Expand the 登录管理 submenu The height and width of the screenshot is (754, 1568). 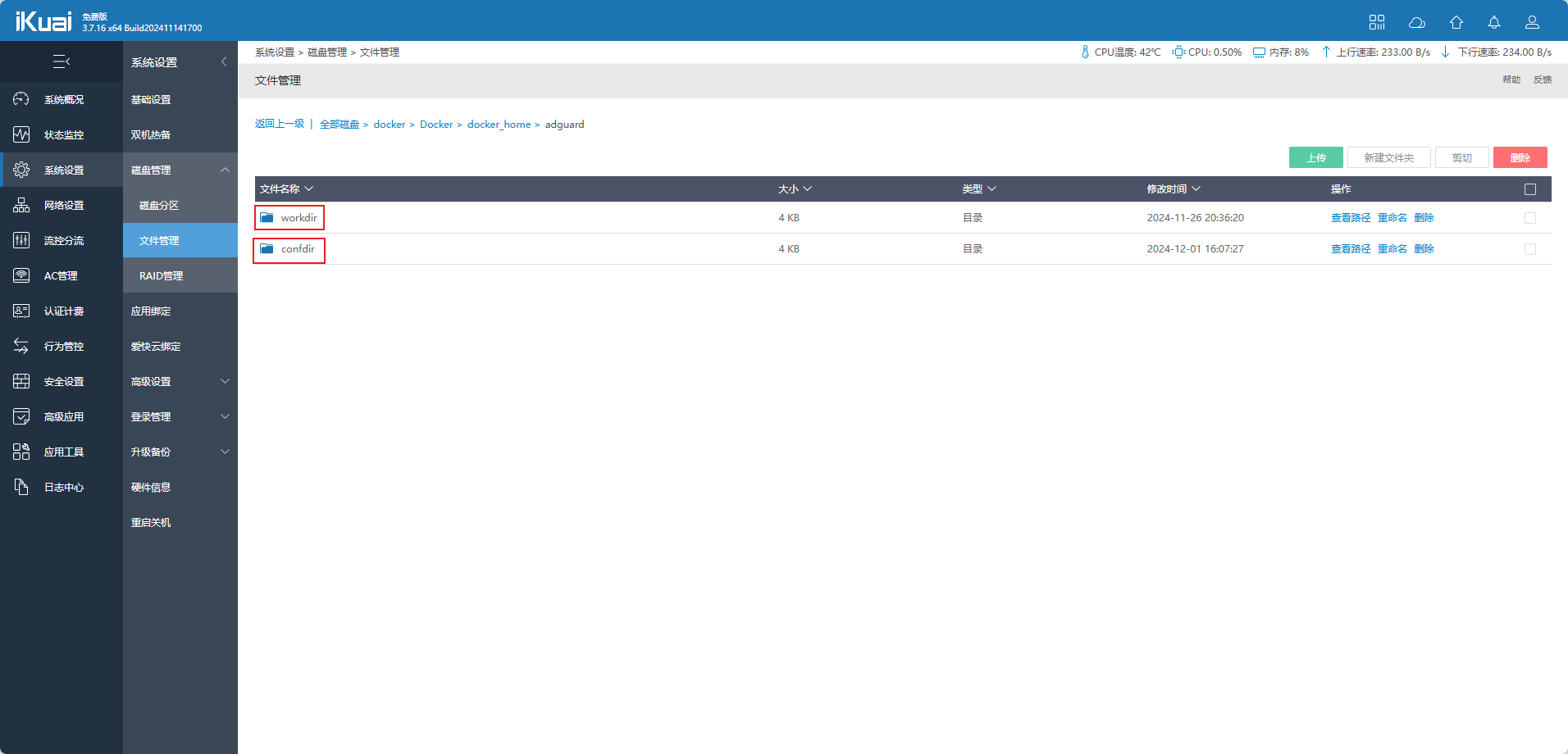coord(180,417)
